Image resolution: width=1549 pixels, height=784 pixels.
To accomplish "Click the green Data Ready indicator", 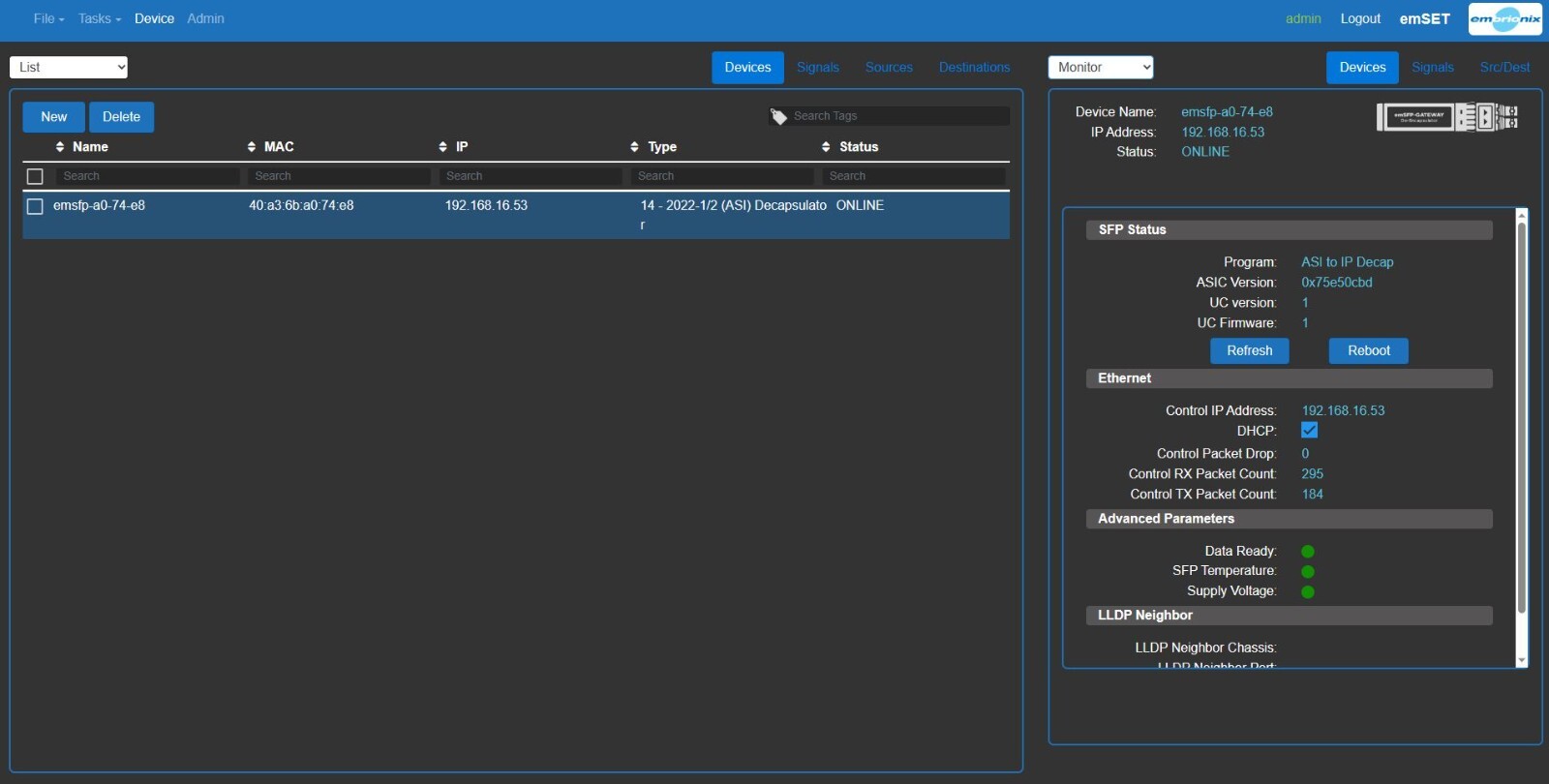I will (1308, 552).
